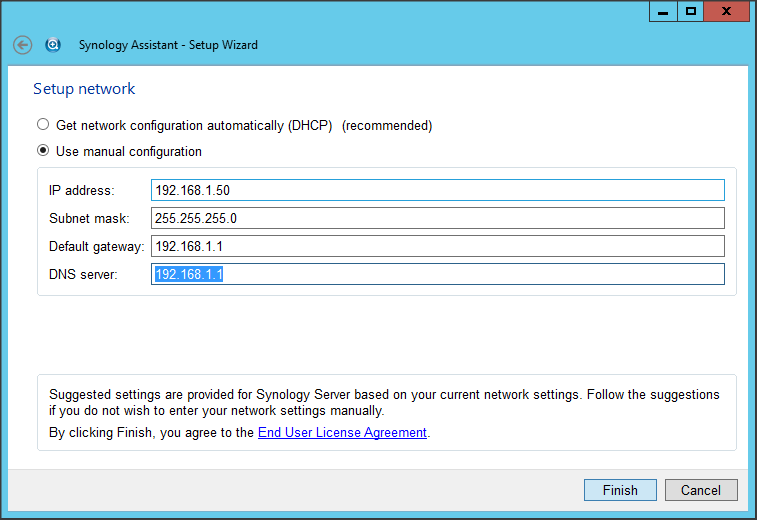Click the "DNS server:" label

click(x=83, y=274)
